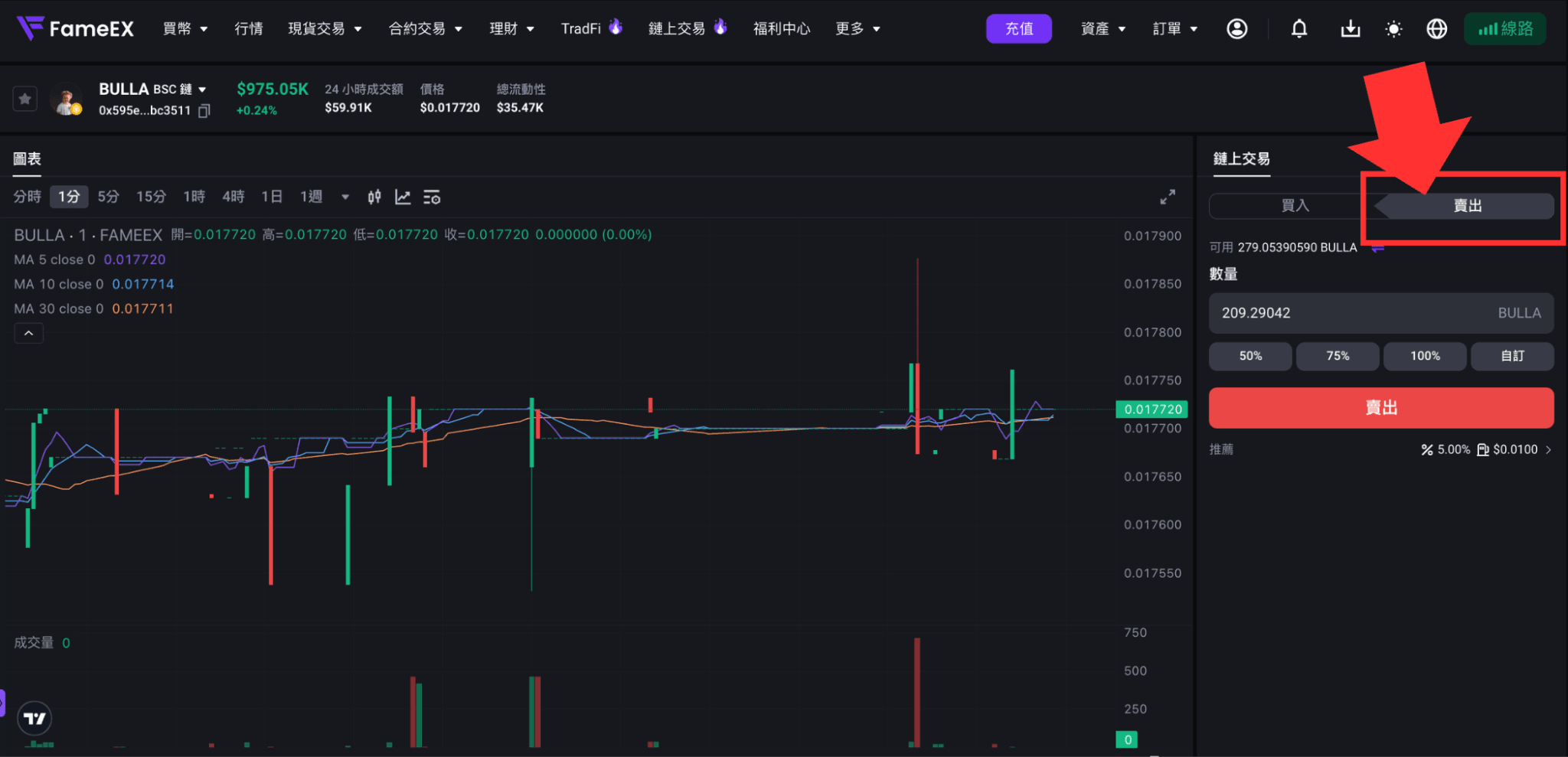This screenshot has width=1568, height=757.
Task: Expand the 理財 dropdown
Action: [x=511, y=29]
